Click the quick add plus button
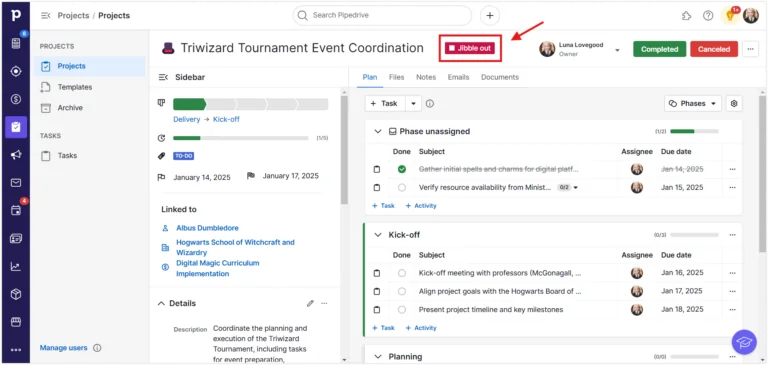Screen dimensions: 768x365 [489, 15]
